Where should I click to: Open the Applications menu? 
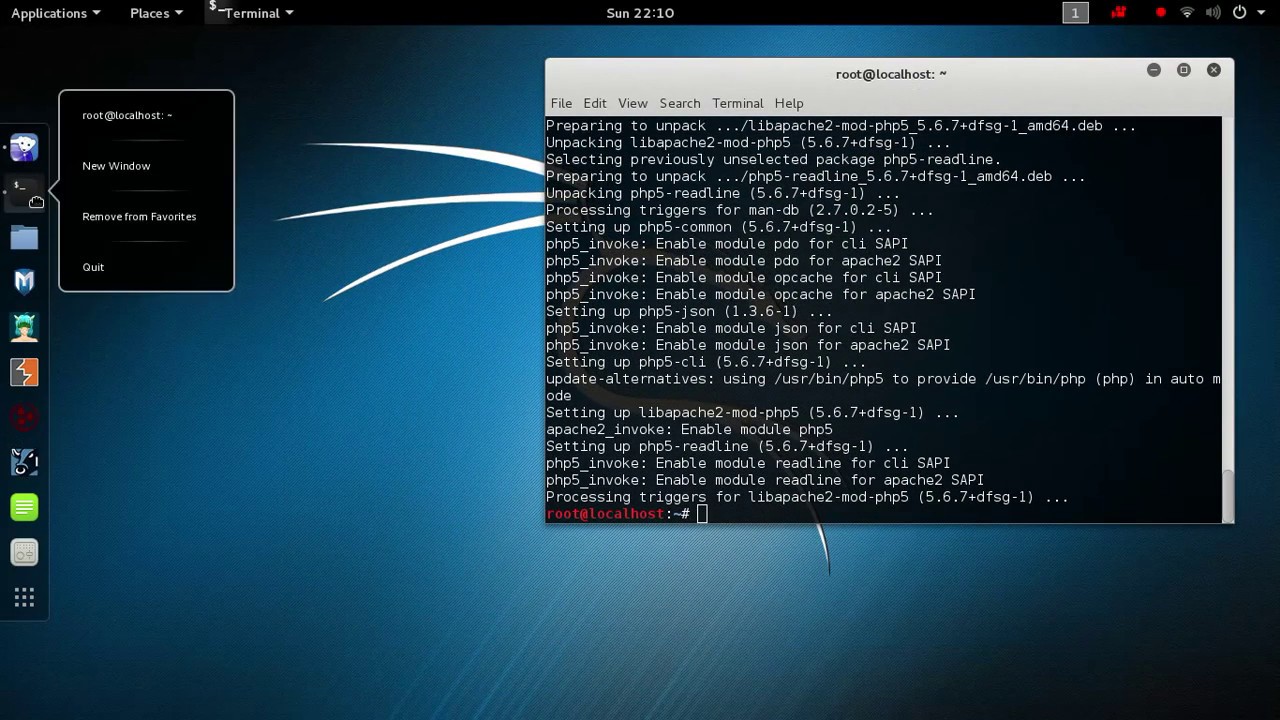click(x=55, y=13)
